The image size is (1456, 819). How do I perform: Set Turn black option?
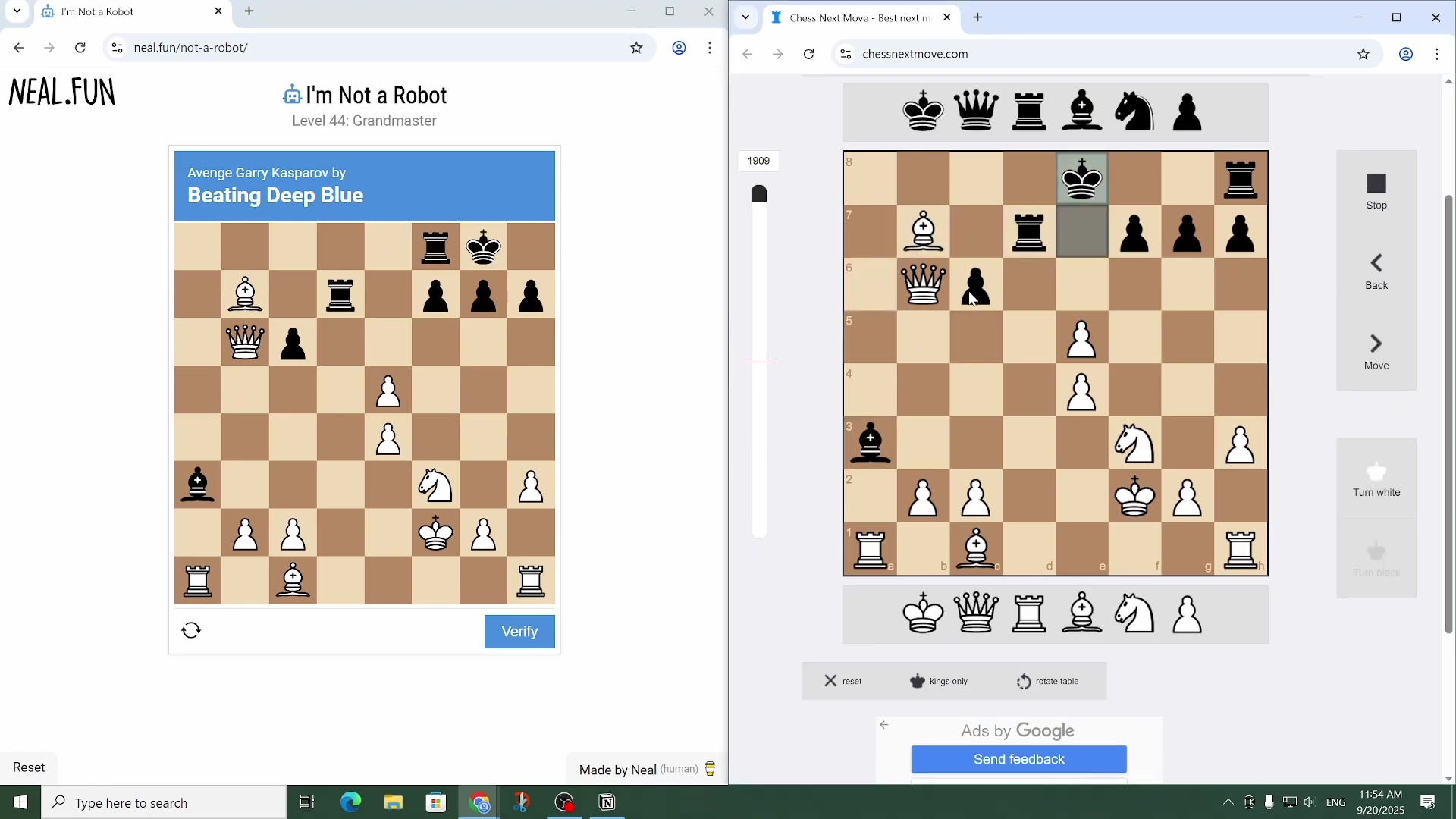coord(1376,559)
